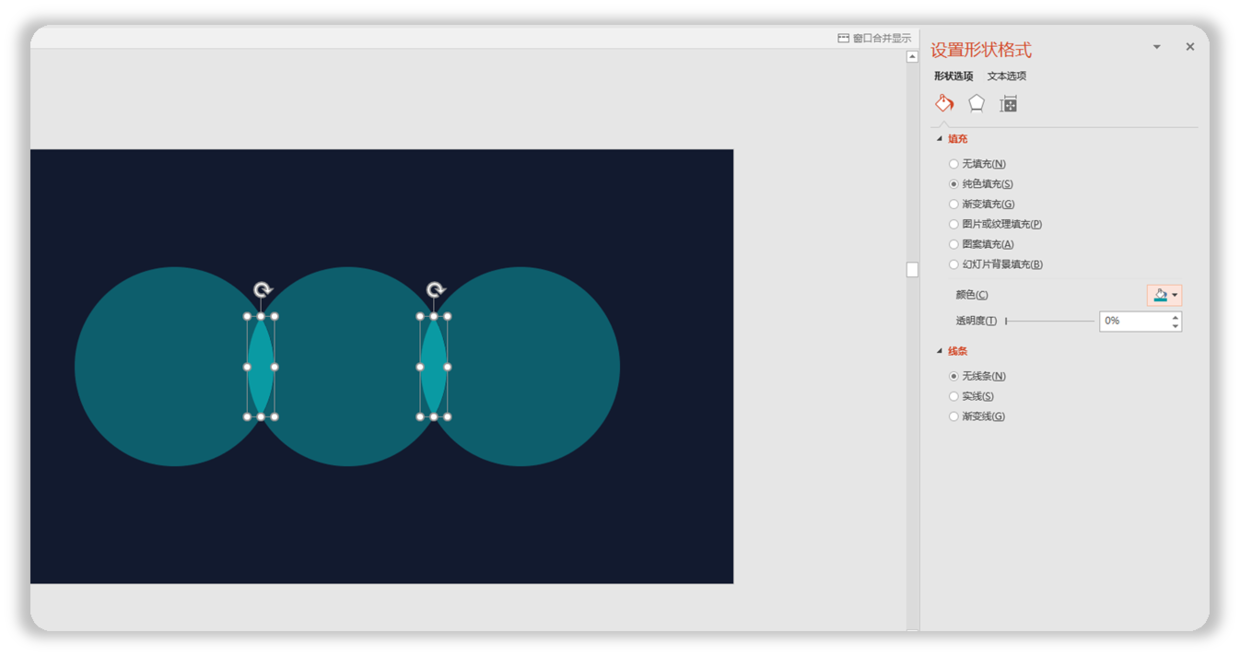This screenshot has height=656, width=1240.
Task: Click the 颜色(C) label
Action: (x=971, y=295)
